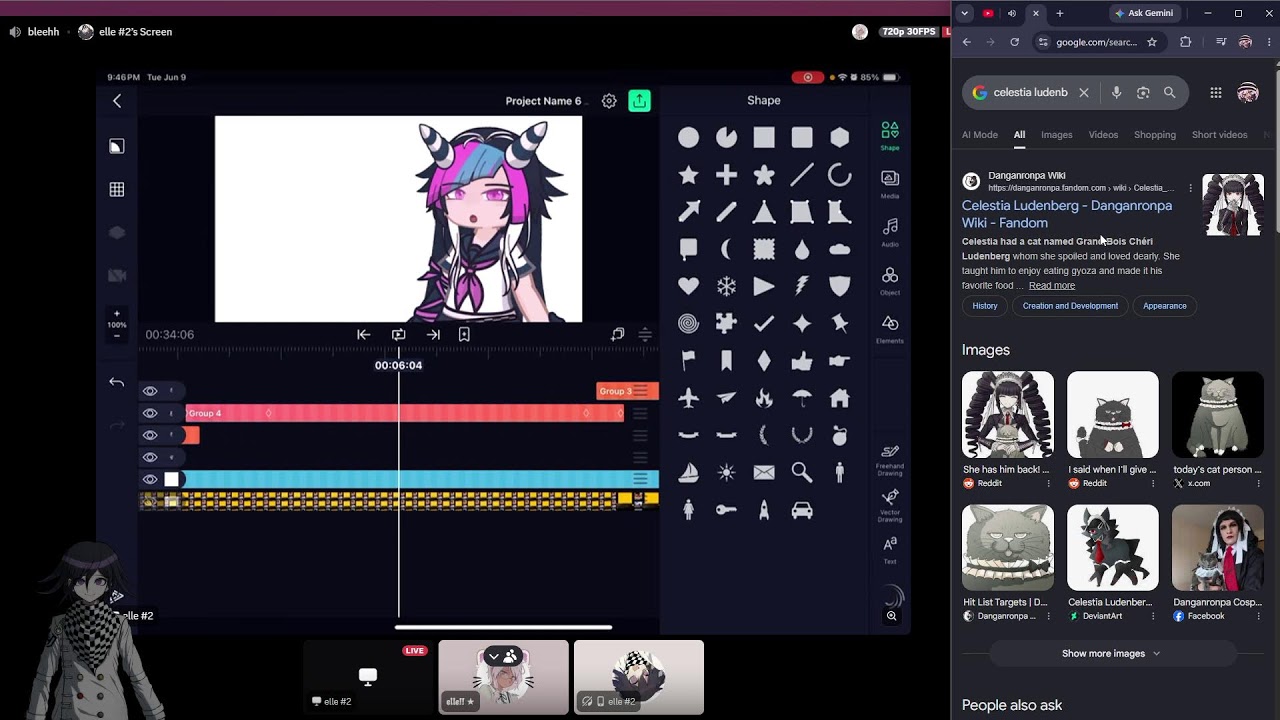Image resolution: width=1280 pixels, height=720 pixels.
Task: Select the diagonal arrow shape
Action: 688,212
